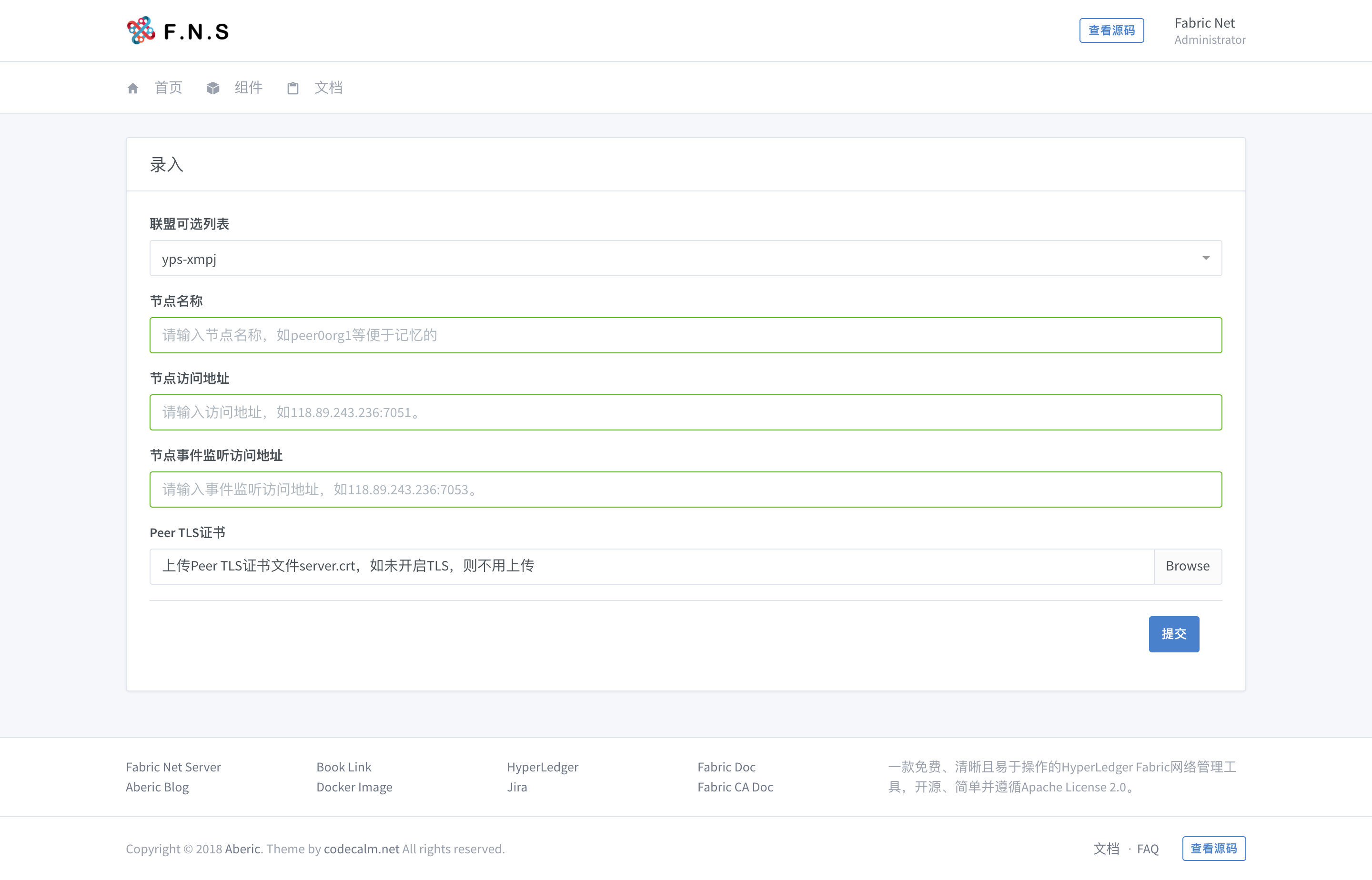
Task: Click into the 节点访问地址 input field
Action: (686, 412)
